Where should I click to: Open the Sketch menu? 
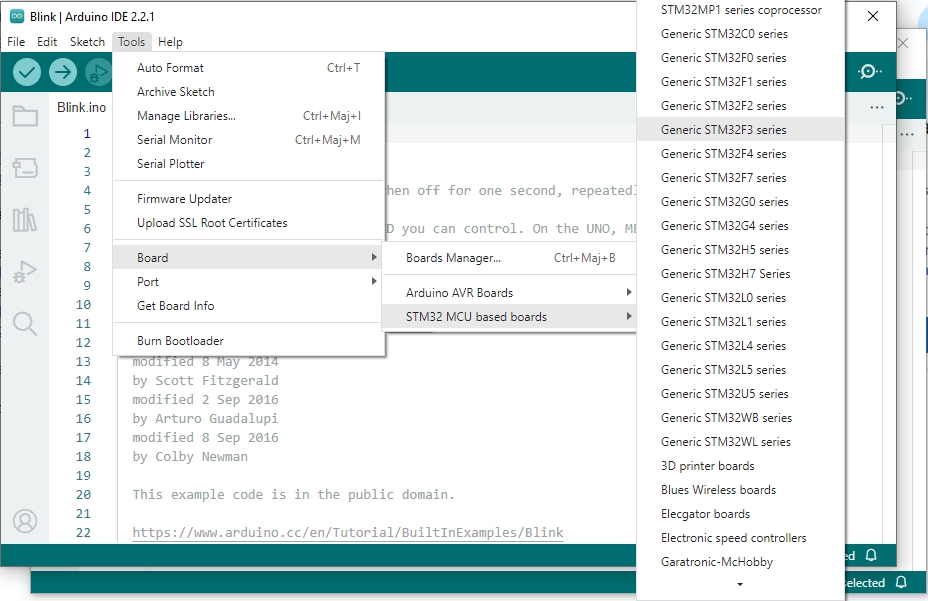87,42
